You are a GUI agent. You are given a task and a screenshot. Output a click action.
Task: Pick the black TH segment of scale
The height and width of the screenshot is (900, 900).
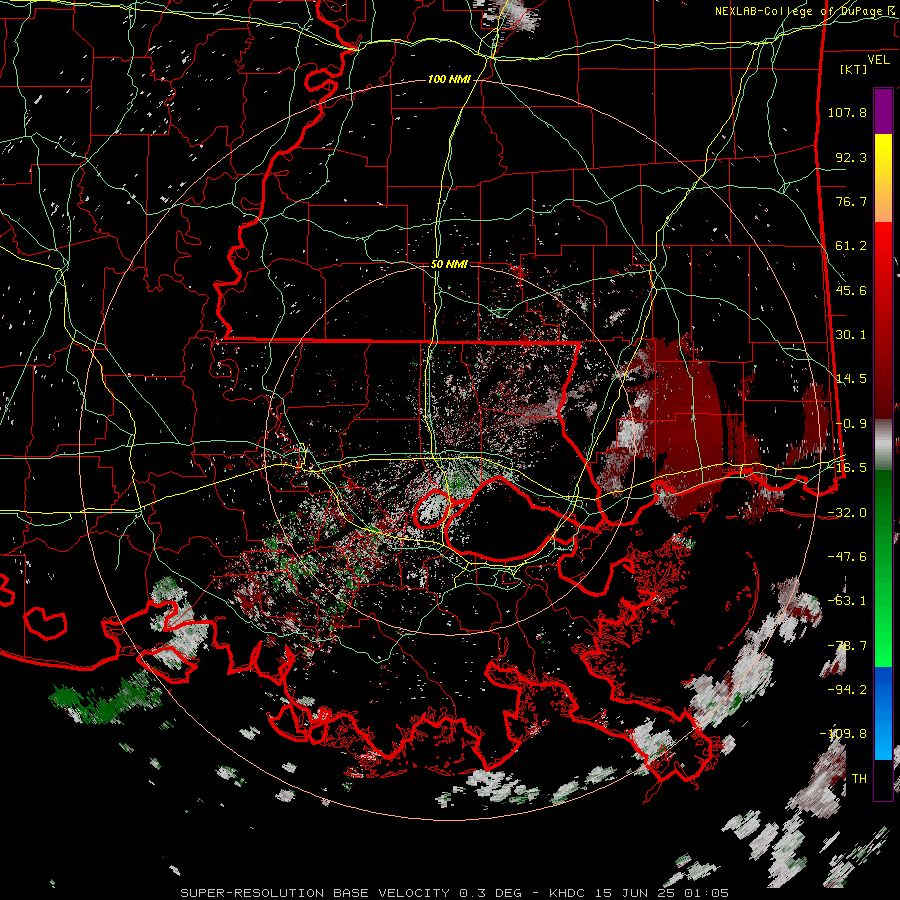click(883, 779)
